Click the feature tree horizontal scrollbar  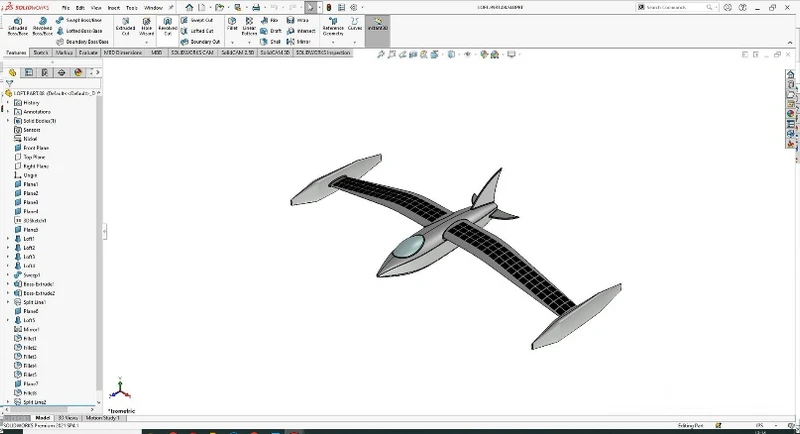(x=38, y=409)
